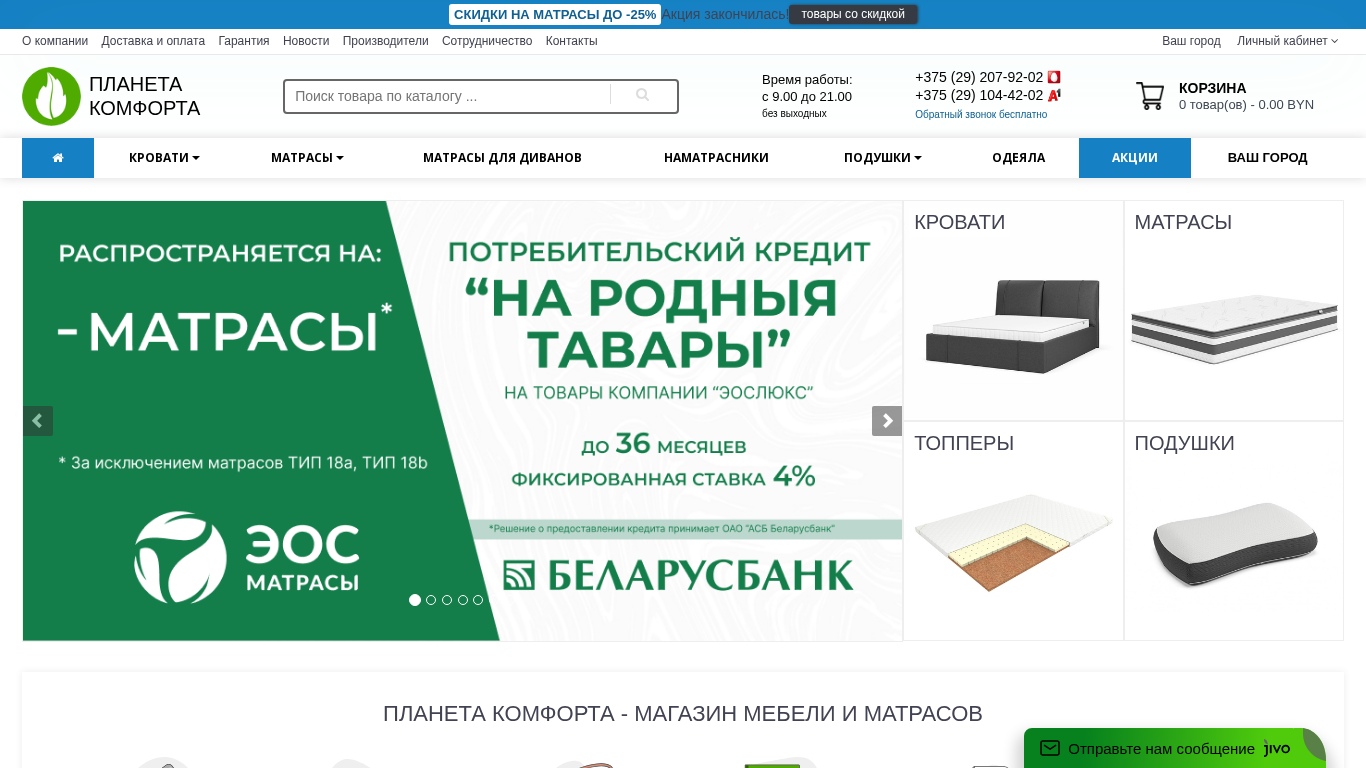Open the Кровати category tile

point(1013,310)
